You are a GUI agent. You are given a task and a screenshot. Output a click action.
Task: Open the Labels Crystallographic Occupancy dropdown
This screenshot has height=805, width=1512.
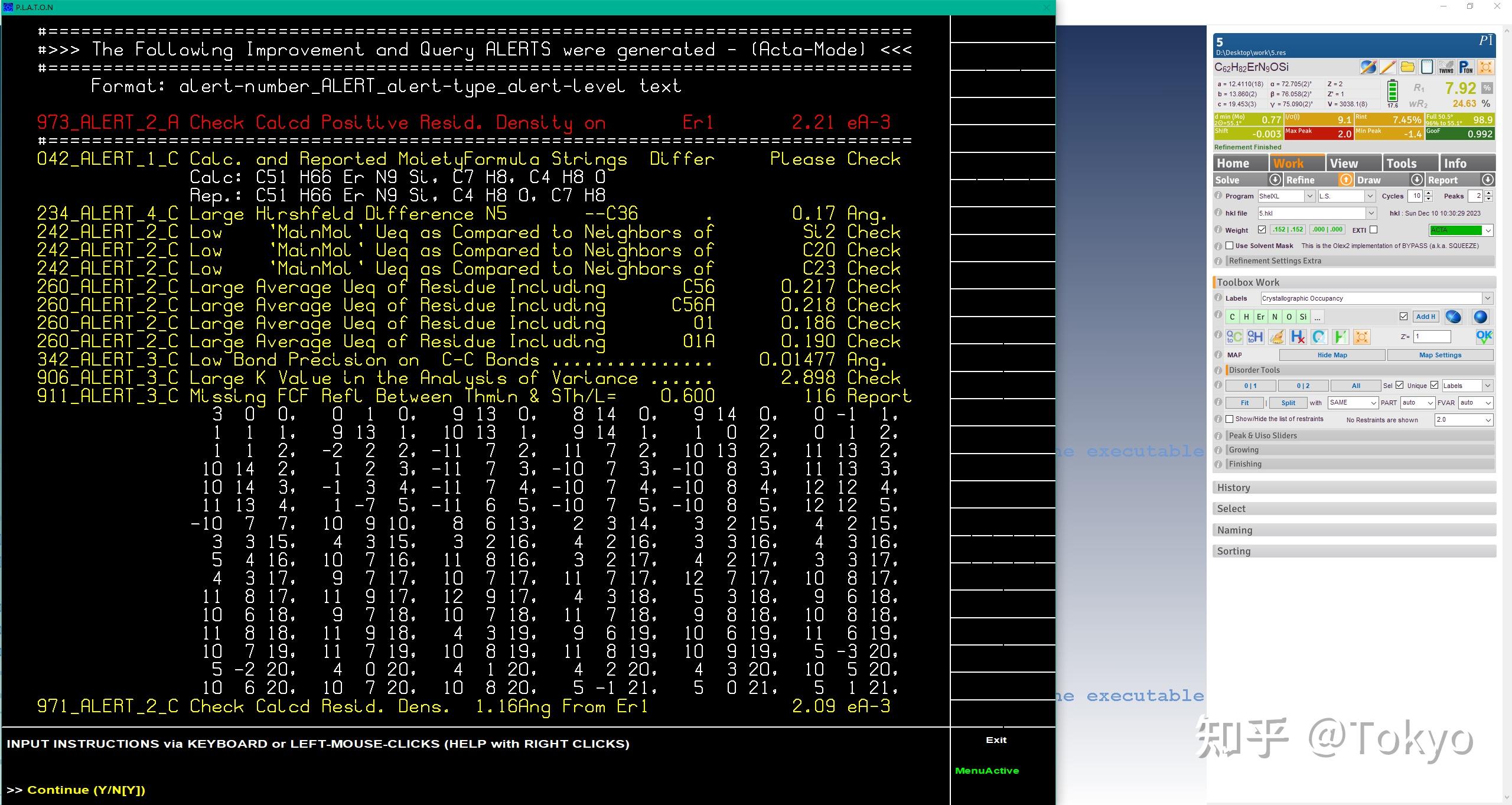click(x=1487, y=299)
